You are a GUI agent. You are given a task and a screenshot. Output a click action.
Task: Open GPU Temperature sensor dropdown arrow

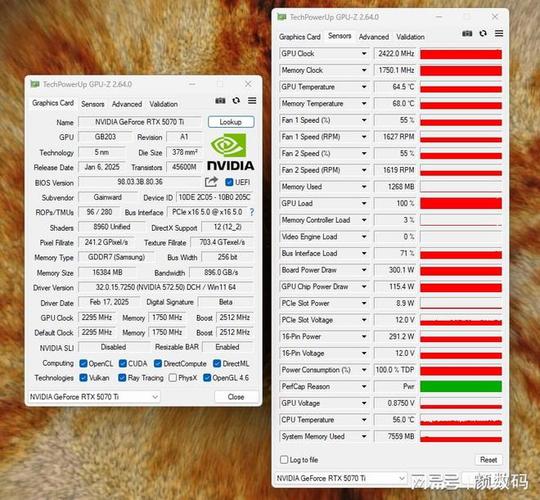pyautogui.click(x=364, y=87)
